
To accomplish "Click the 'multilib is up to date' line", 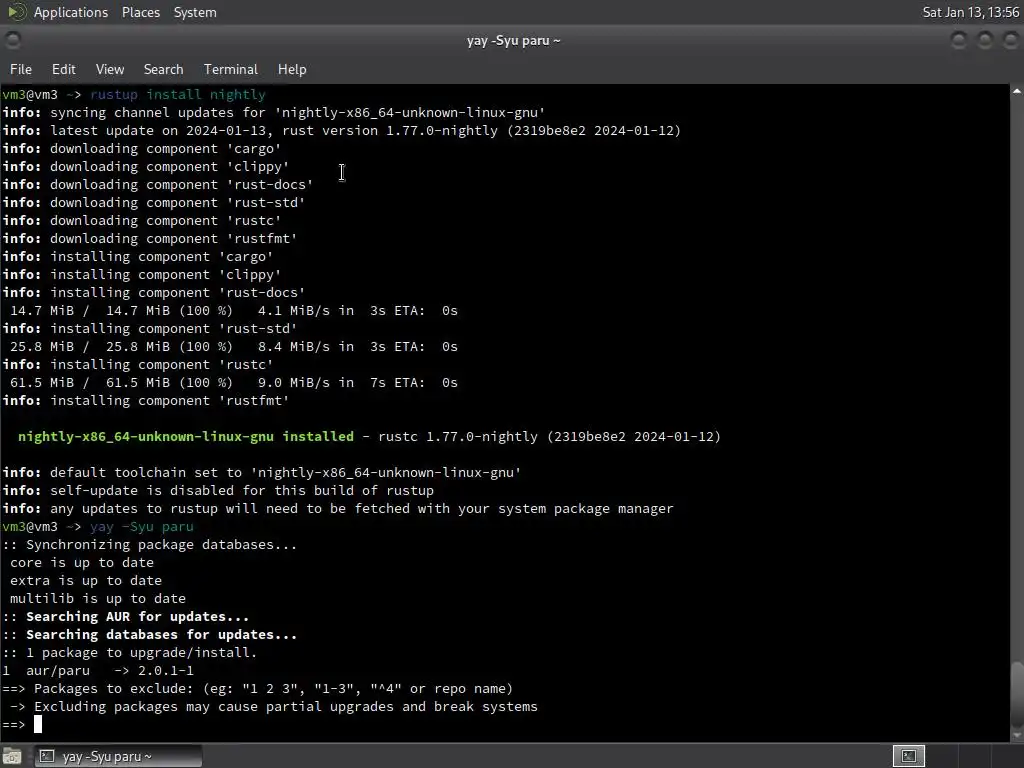I will point(97,599).
